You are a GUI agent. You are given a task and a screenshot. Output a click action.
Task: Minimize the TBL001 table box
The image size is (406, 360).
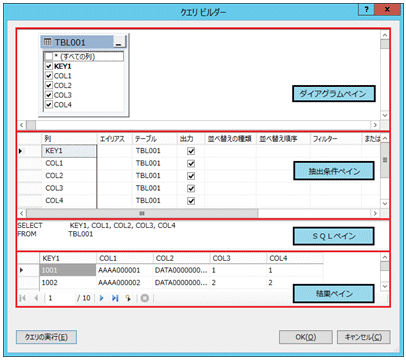(120, 42)
